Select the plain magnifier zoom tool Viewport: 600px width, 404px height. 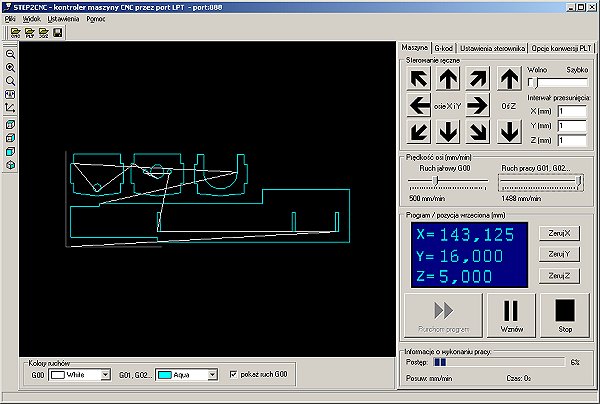click(10, 81)
